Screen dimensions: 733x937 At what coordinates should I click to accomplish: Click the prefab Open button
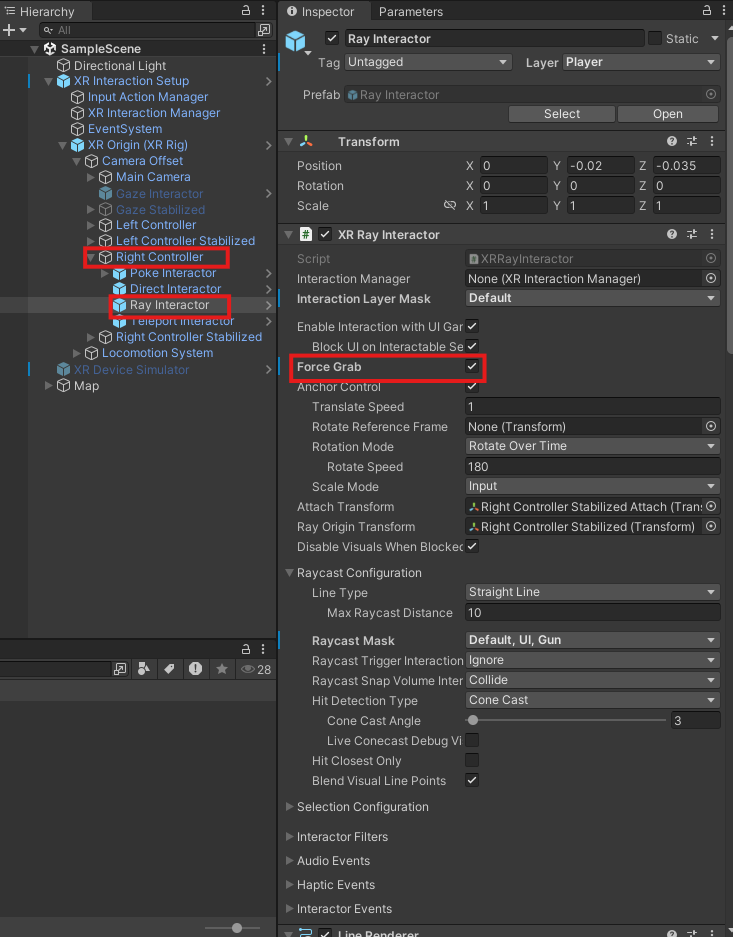(668, 114)
